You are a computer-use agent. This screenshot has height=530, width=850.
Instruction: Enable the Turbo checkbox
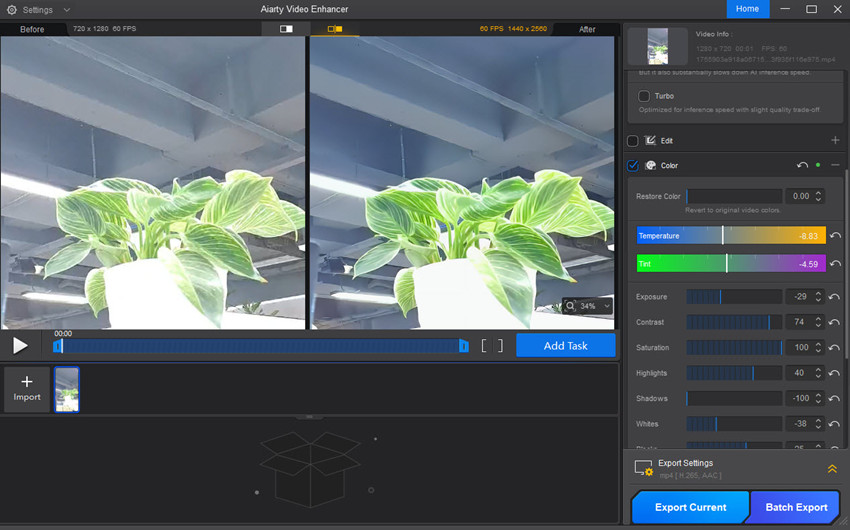pos(643,96)
